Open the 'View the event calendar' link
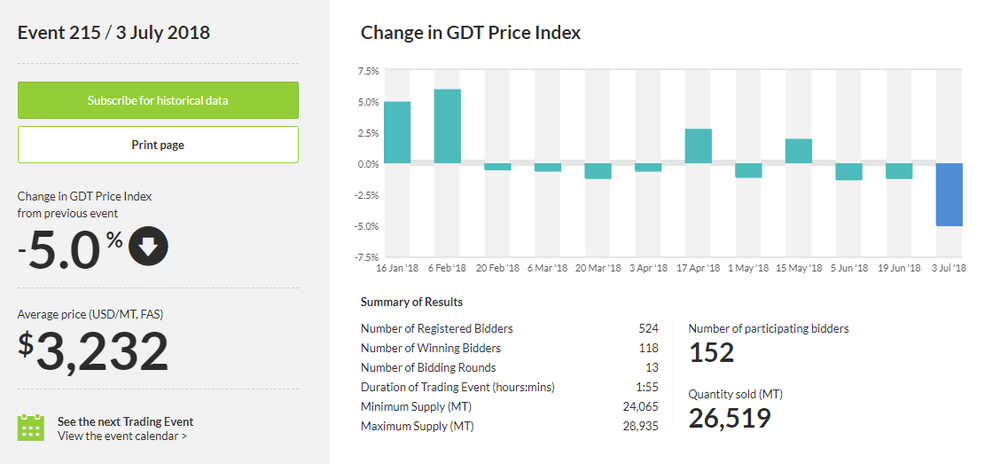 pos(122,436)
